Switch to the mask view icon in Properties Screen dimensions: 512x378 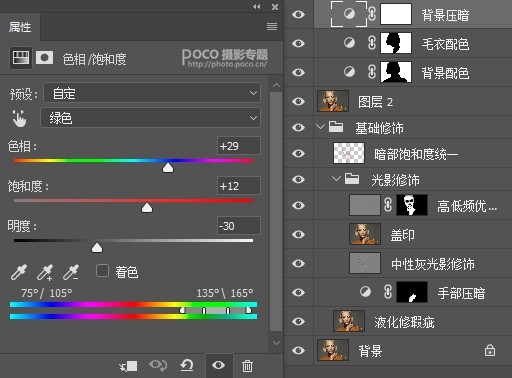(x=44, y=58)
